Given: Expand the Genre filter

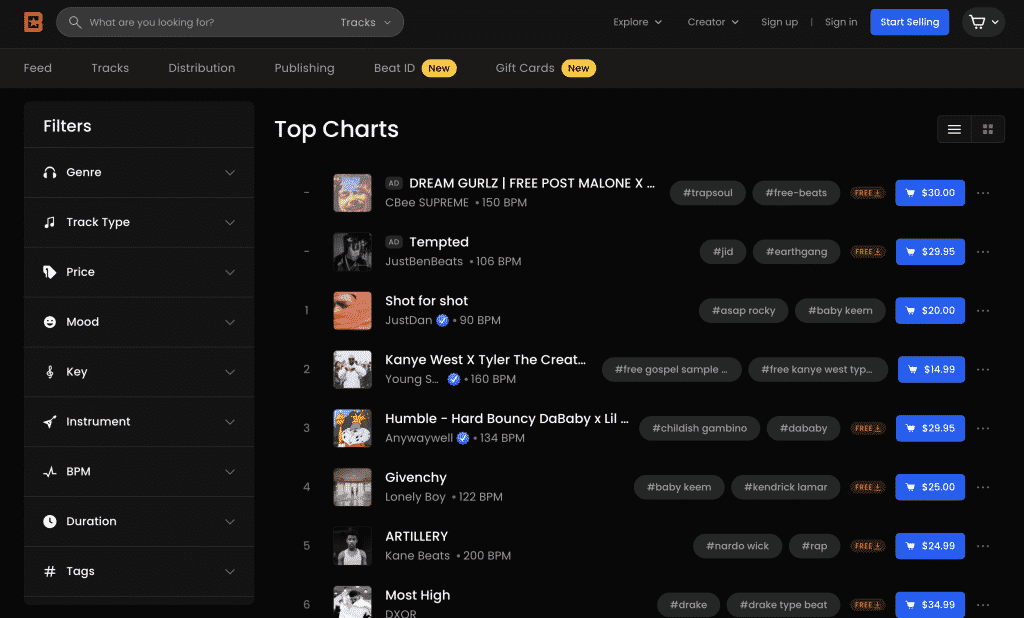Looking at the screenshot, I should pyautogui.click(x=139, y=173).
